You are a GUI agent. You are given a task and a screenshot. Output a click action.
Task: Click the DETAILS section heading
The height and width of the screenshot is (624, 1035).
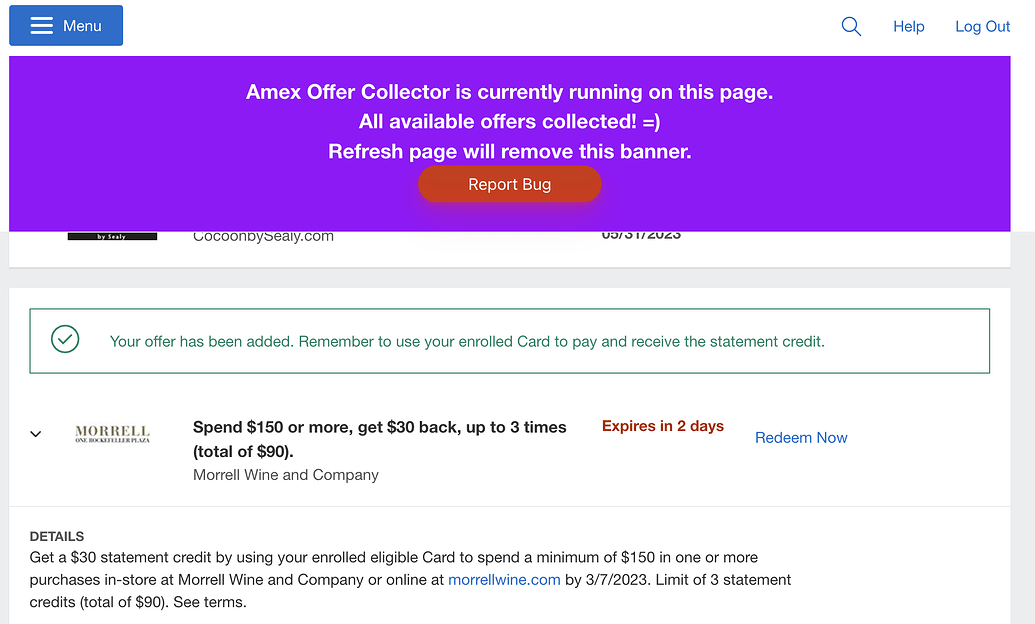[56, 536]
